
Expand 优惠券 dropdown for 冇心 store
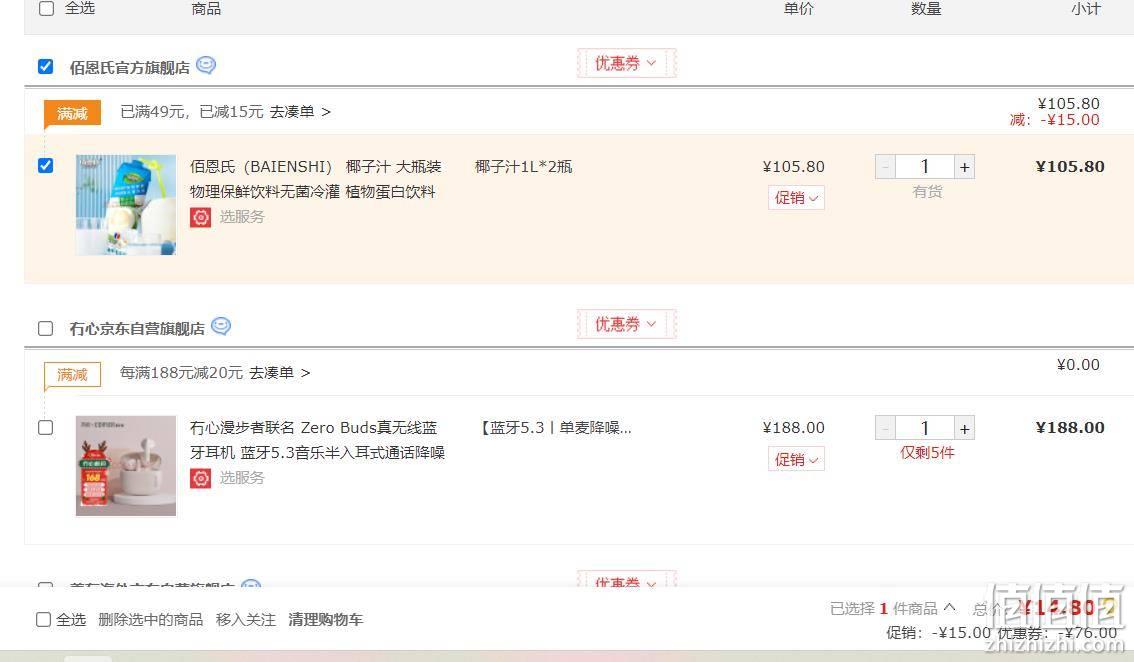(x=626, y=325)
